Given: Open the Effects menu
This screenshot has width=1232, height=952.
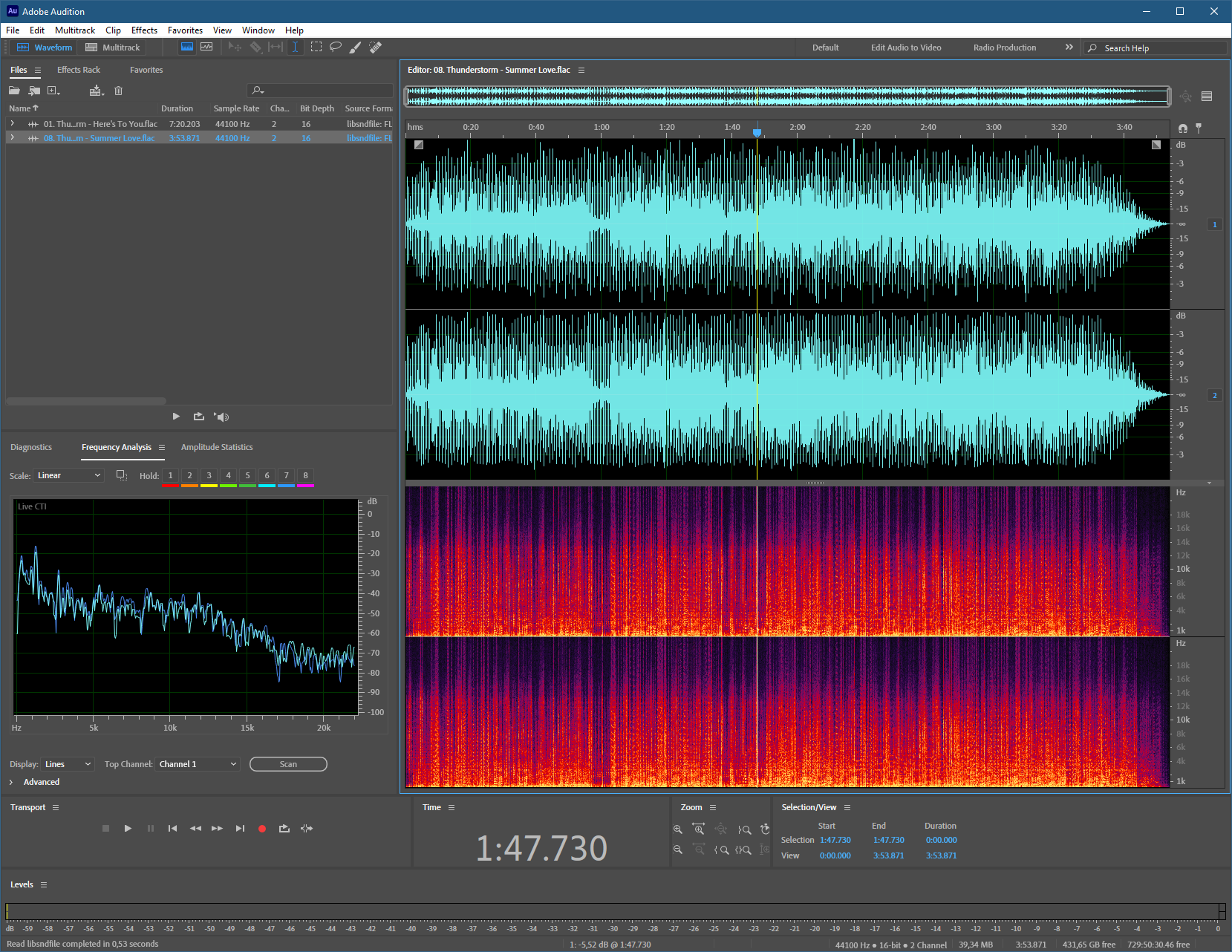Looking at the screenshot, I should [144, 30].
